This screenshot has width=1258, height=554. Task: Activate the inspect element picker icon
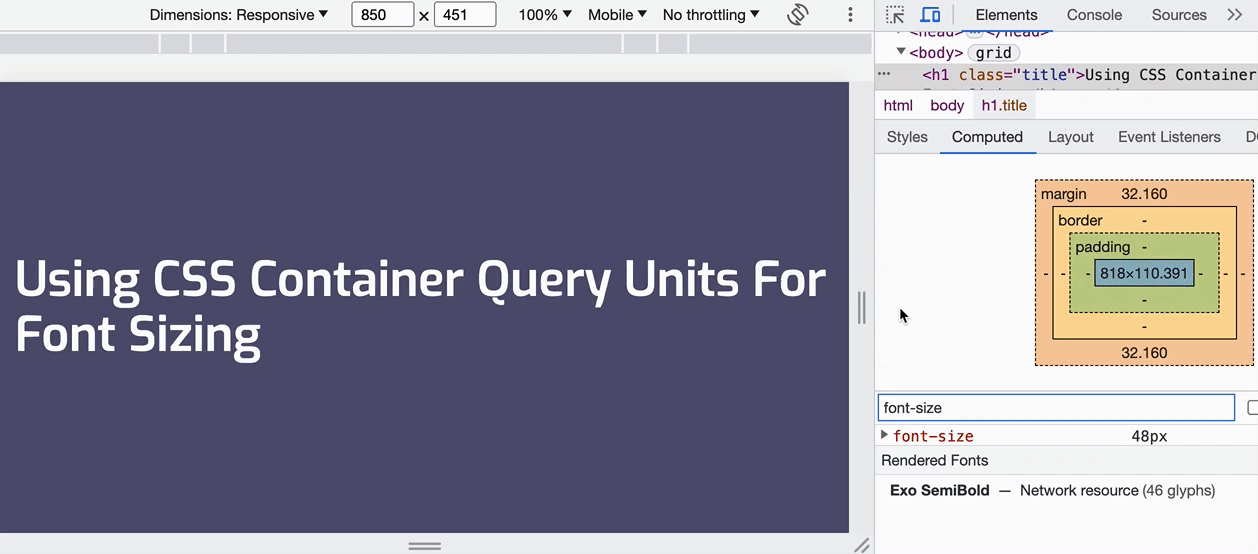pos(895,15)
